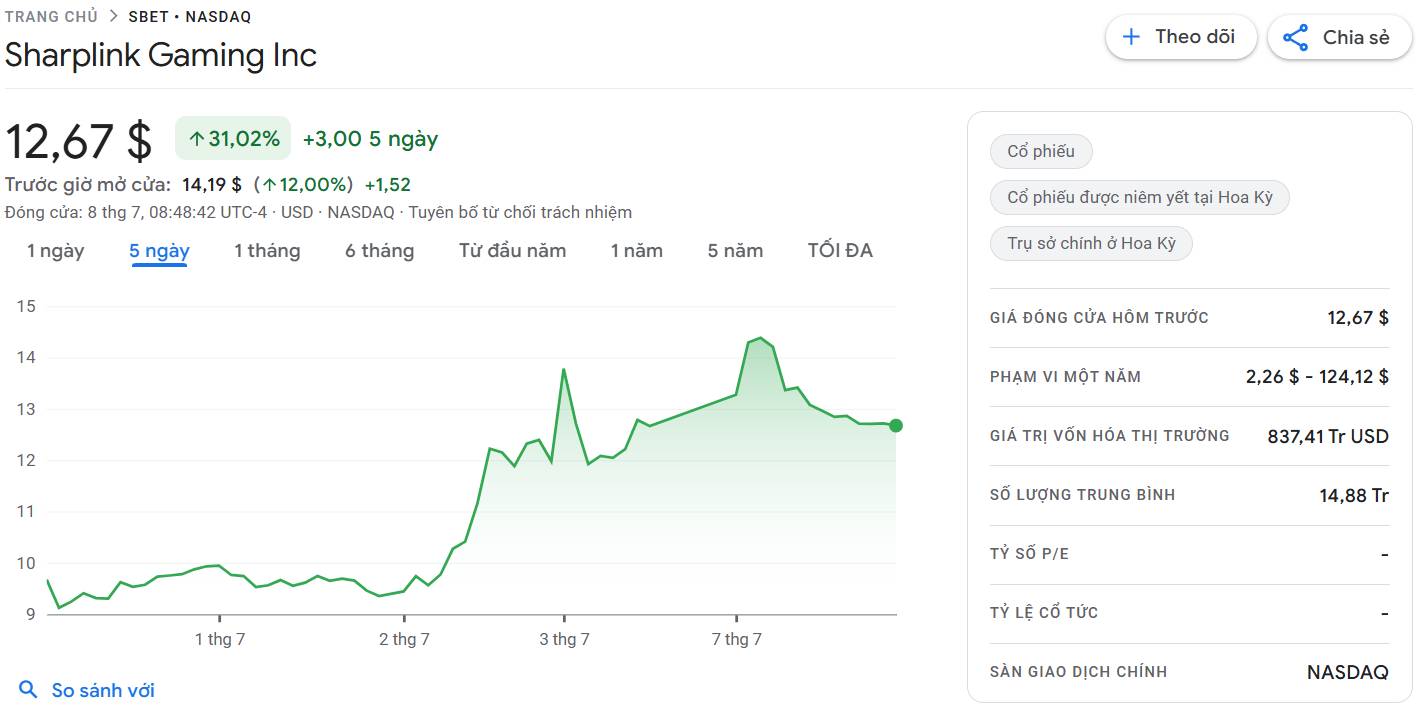The image size is (1416, 708).
Task: Switch chart to 1 năm range
Action: (x=637, y=251)
